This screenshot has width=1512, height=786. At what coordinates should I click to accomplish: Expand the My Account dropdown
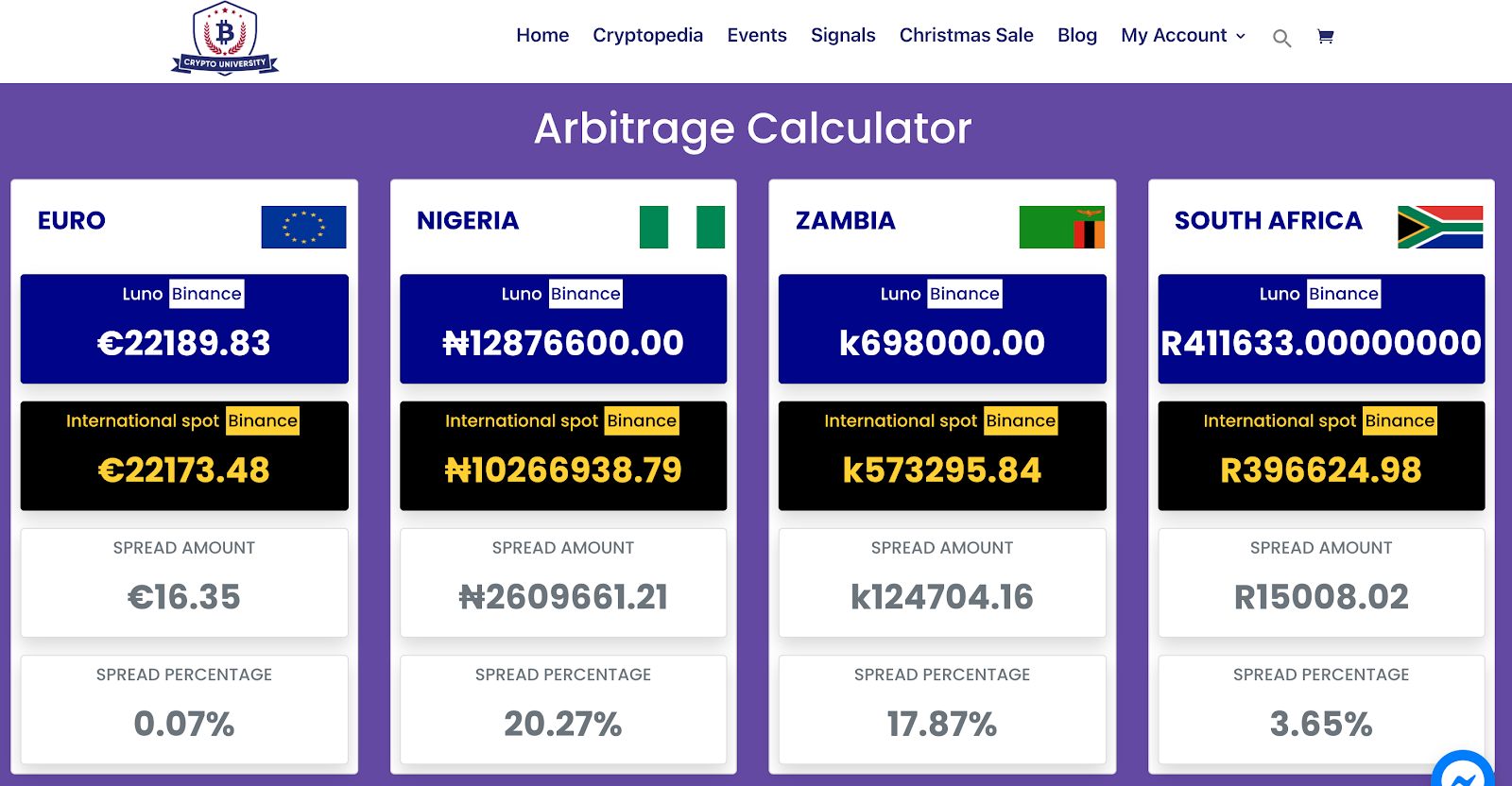click(x=1183, y=35)
